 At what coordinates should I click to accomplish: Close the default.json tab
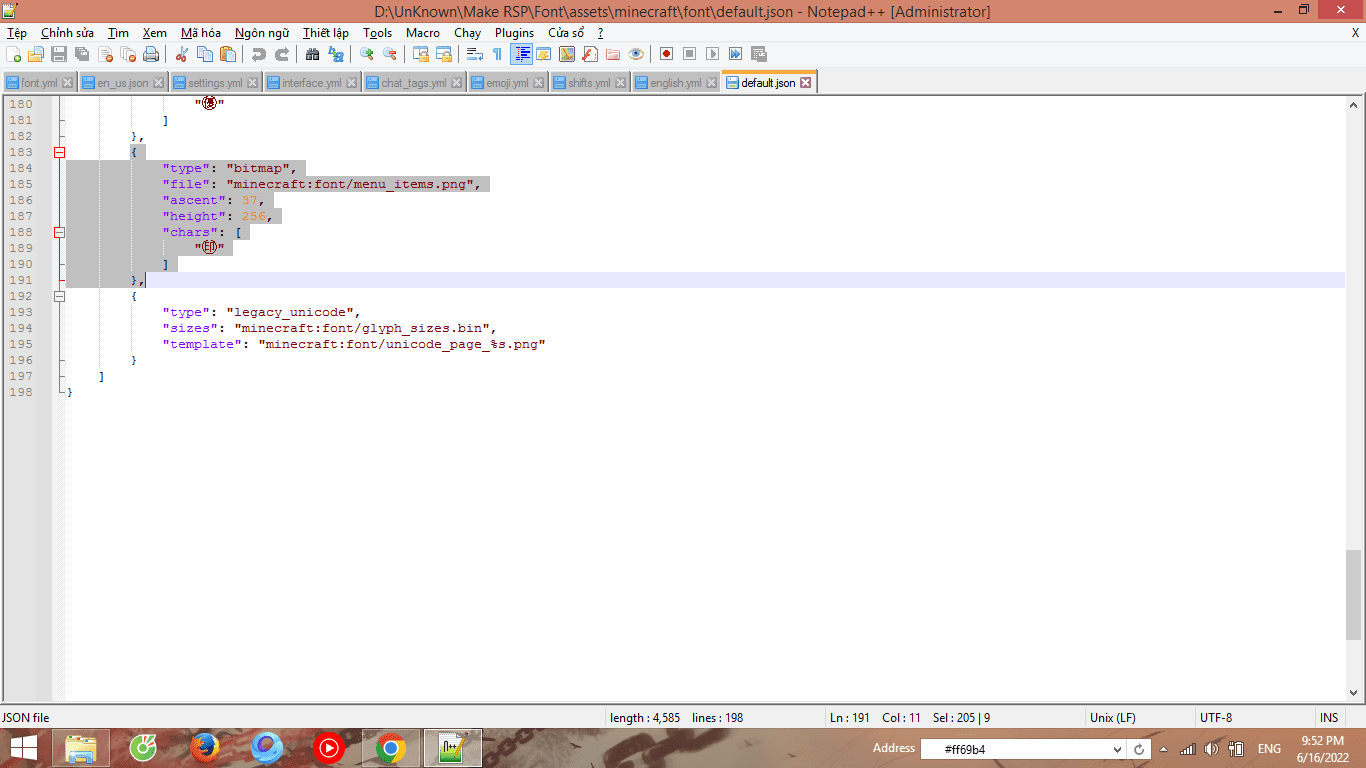tap(806, 83)
